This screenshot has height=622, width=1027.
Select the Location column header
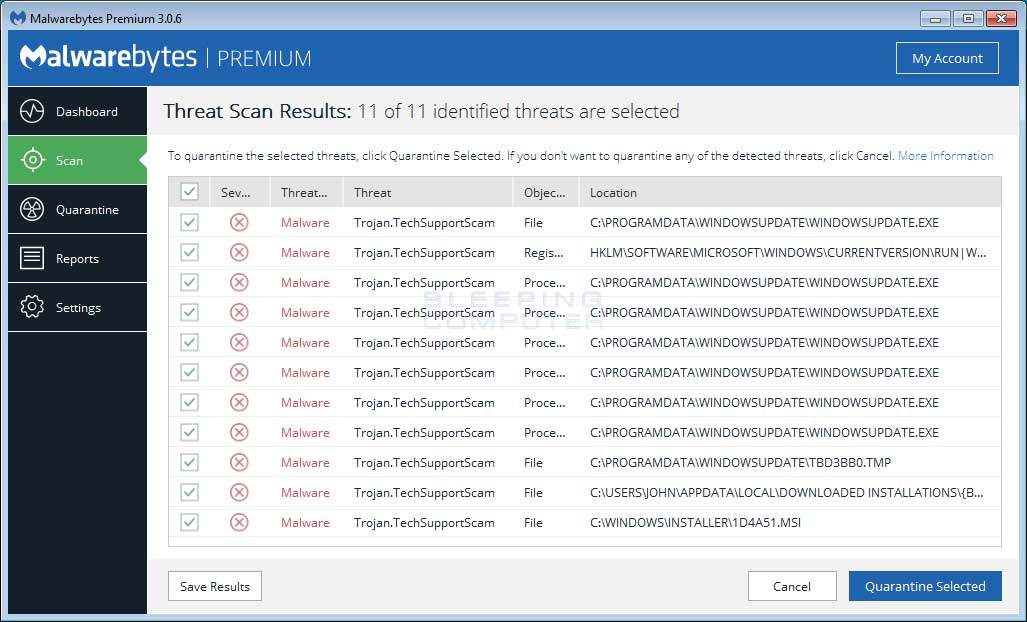[x=613, y=191]
